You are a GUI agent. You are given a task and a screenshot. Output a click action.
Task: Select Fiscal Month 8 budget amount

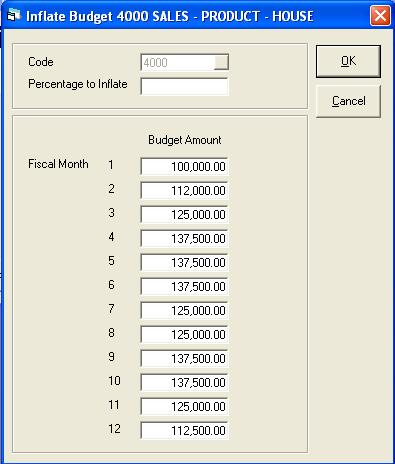click(184, 334)
